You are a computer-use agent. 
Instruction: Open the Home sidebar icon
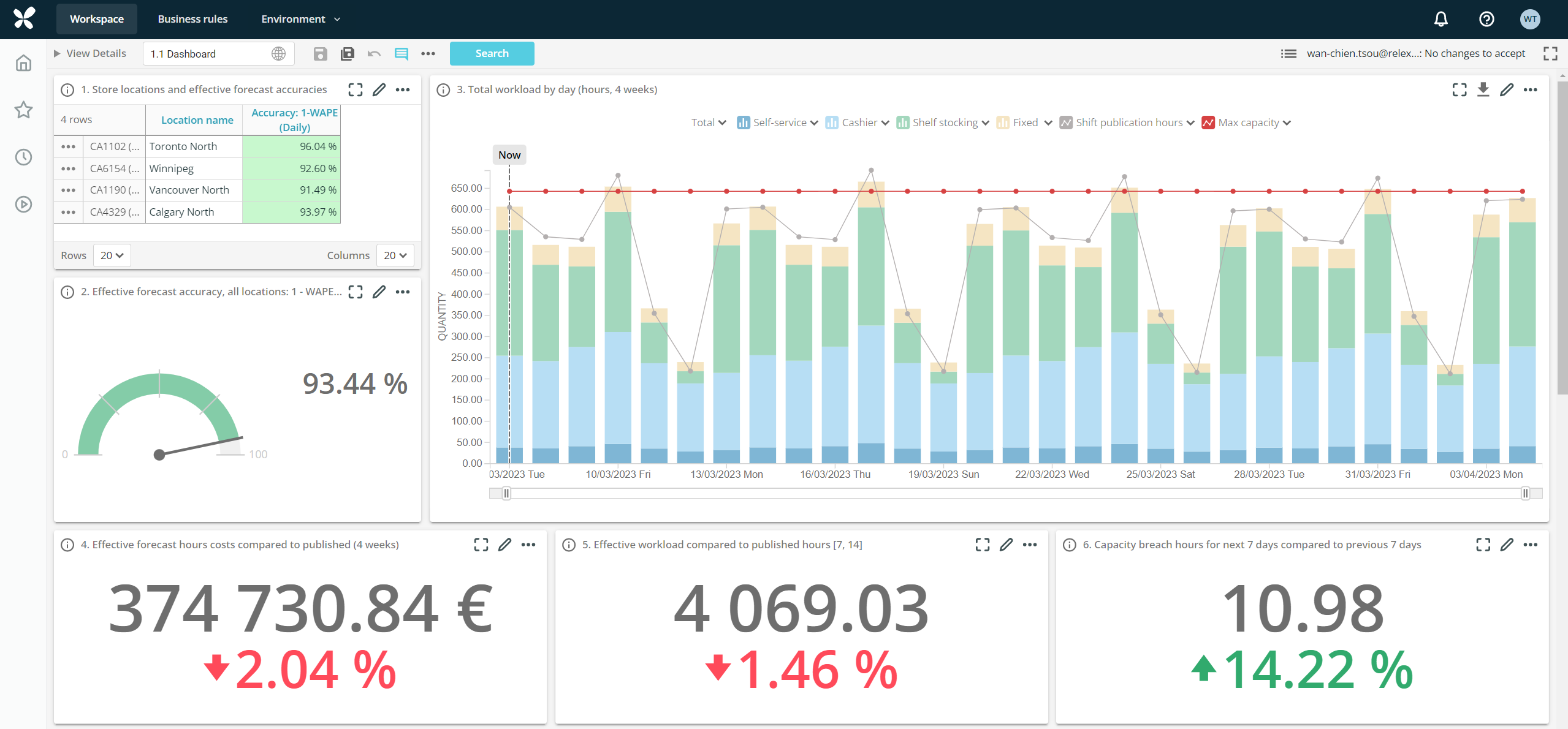(23, 62)
